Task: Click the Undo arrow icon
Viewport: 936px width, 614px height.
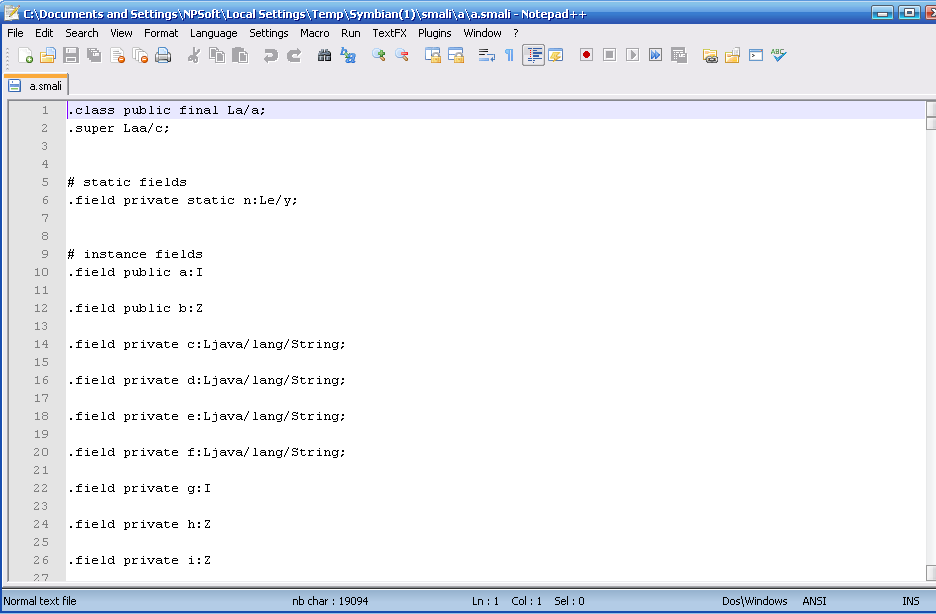Action: [x=270, y=55]
